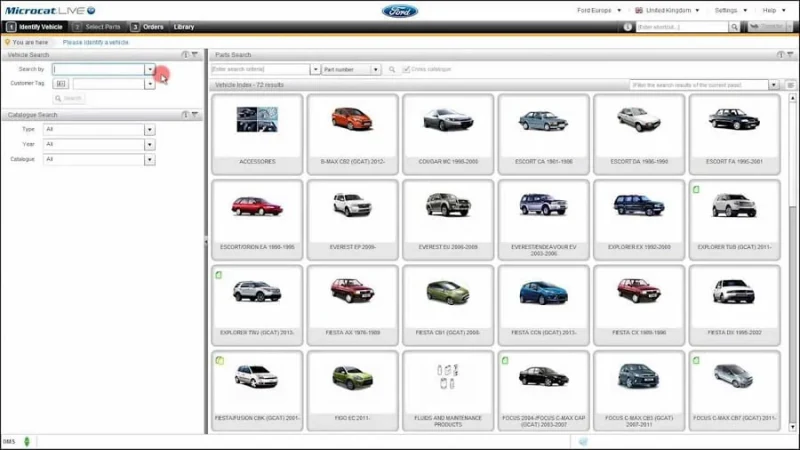Switch to the Library tab

(x=184, y=27)
